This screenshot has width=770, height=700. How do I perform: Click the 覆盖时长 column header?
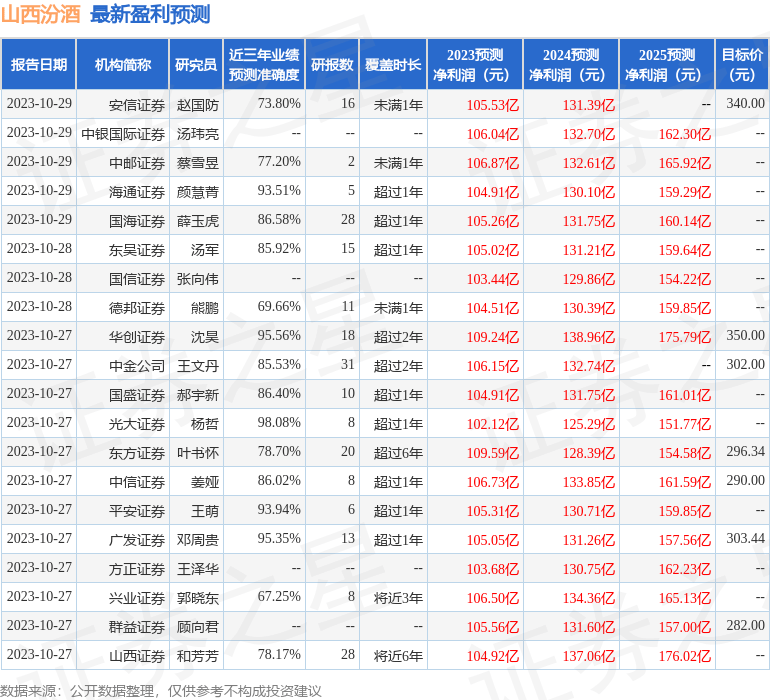click(x=393, y=64)
